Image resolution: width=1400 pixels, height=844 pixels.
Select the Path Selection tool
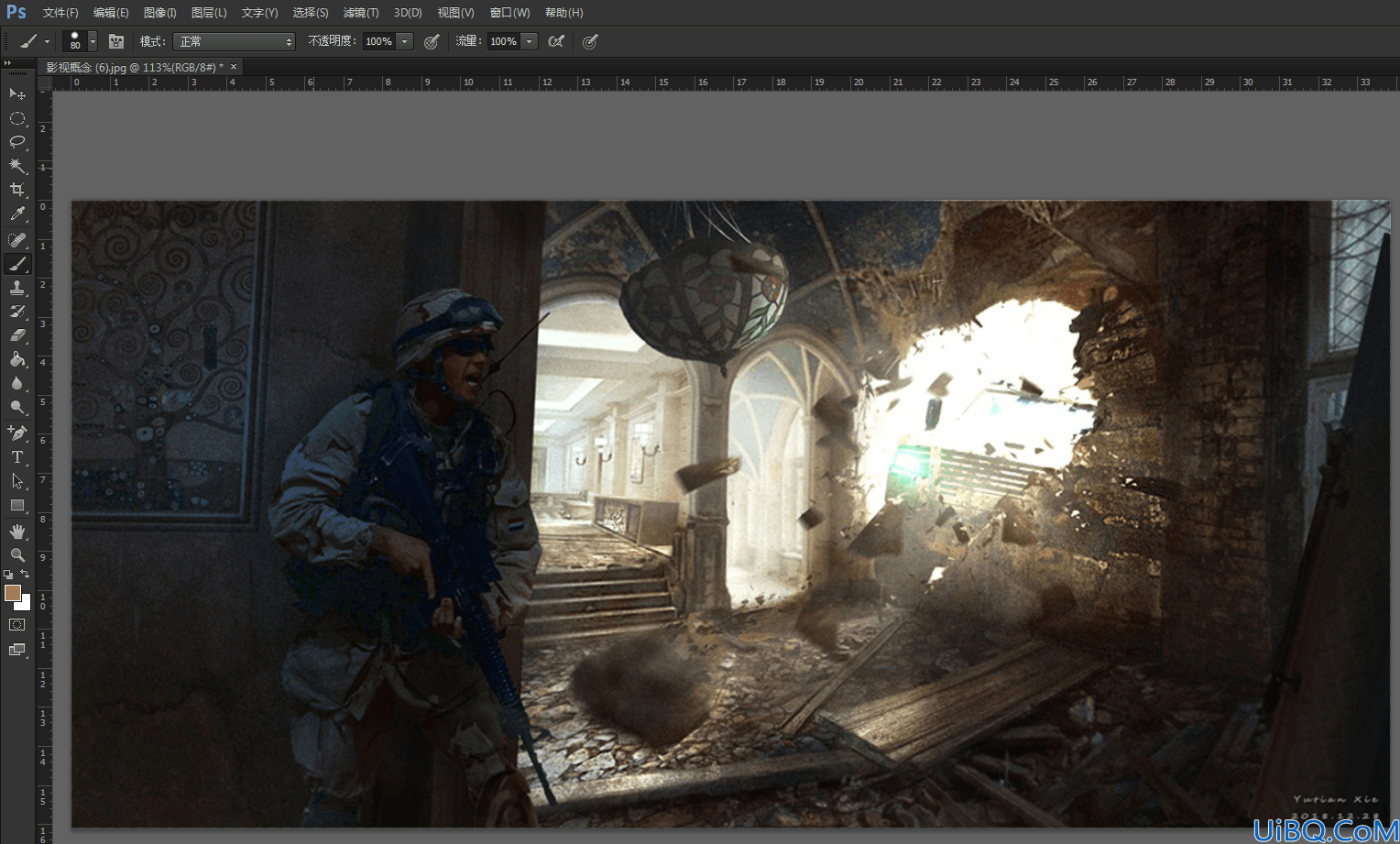click(x=17, y=480)
